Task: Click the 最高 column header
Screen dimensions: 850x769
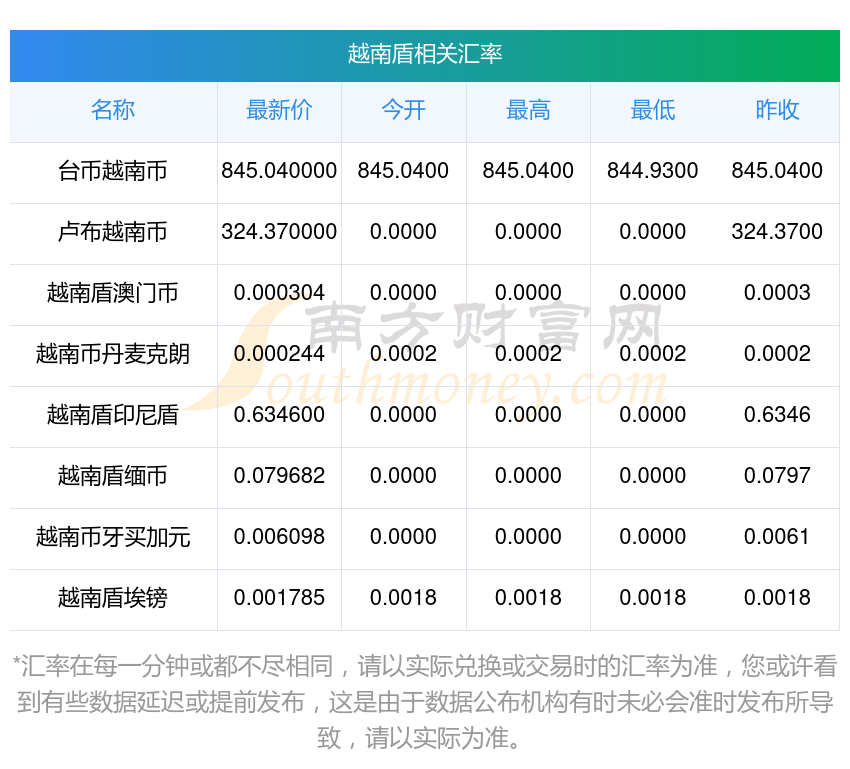Action: coord(528,111)
